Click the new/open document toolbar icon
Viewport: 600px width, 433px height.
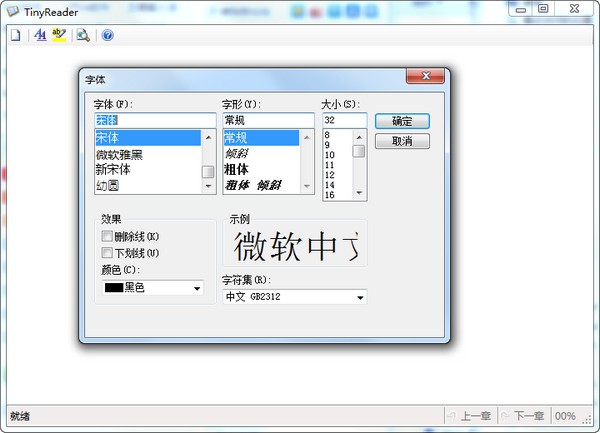(15, 35)
